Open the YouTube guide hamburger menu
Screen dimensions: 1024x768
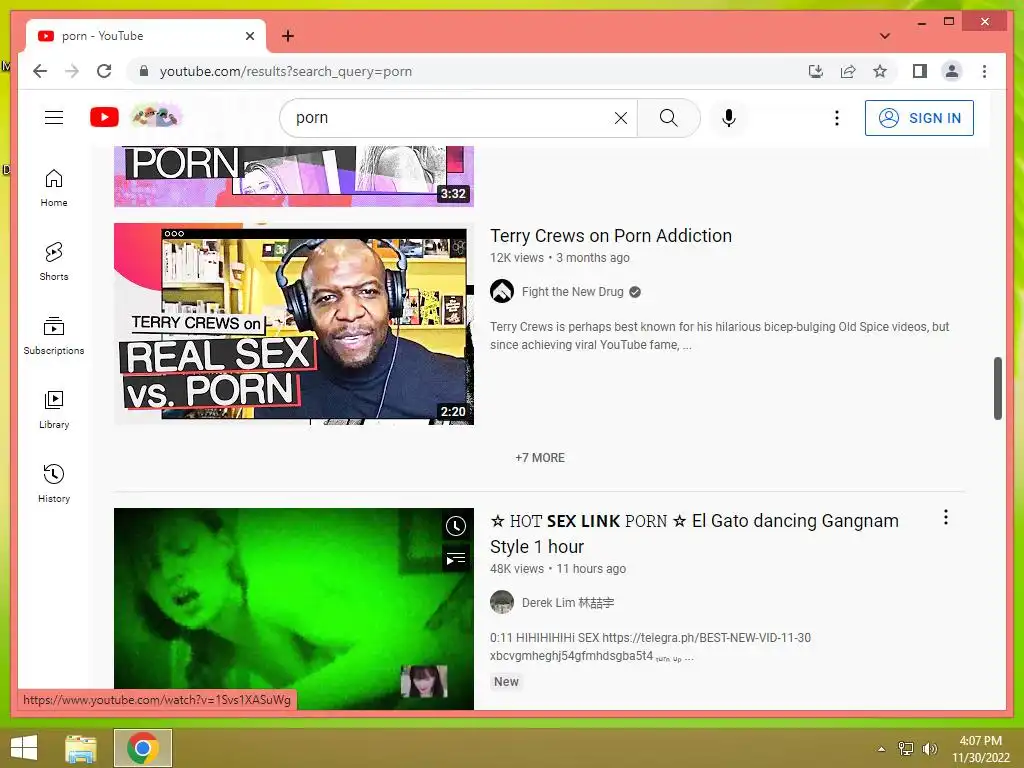(x=54, y=118)
